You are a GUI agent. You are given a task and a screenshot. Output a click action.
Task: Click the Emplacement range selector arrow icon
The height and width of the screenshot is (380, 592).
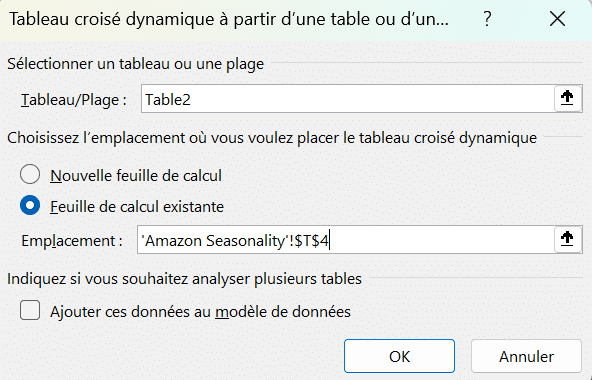pos(567,239)
